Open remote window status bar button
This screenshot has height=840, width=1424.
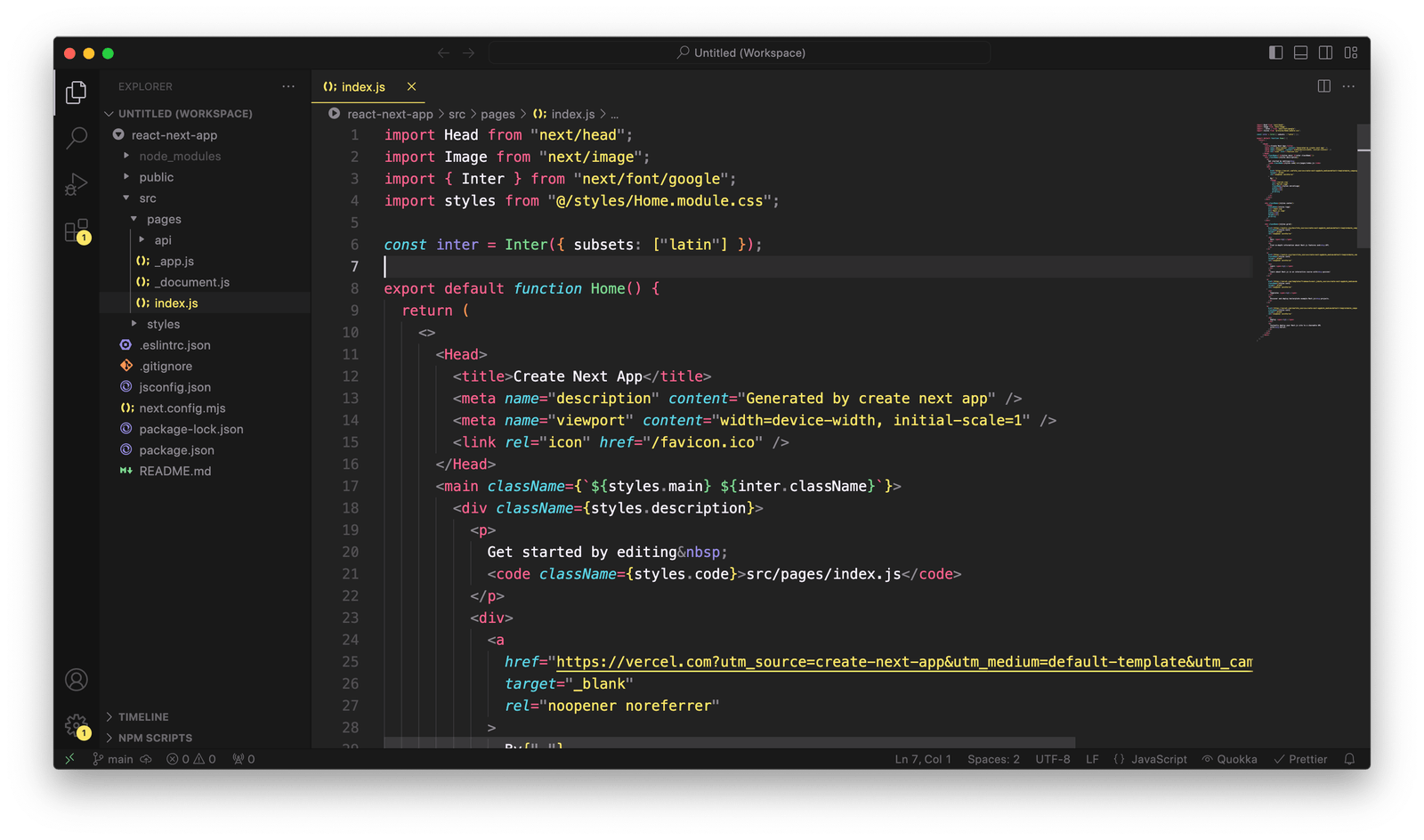69,759
